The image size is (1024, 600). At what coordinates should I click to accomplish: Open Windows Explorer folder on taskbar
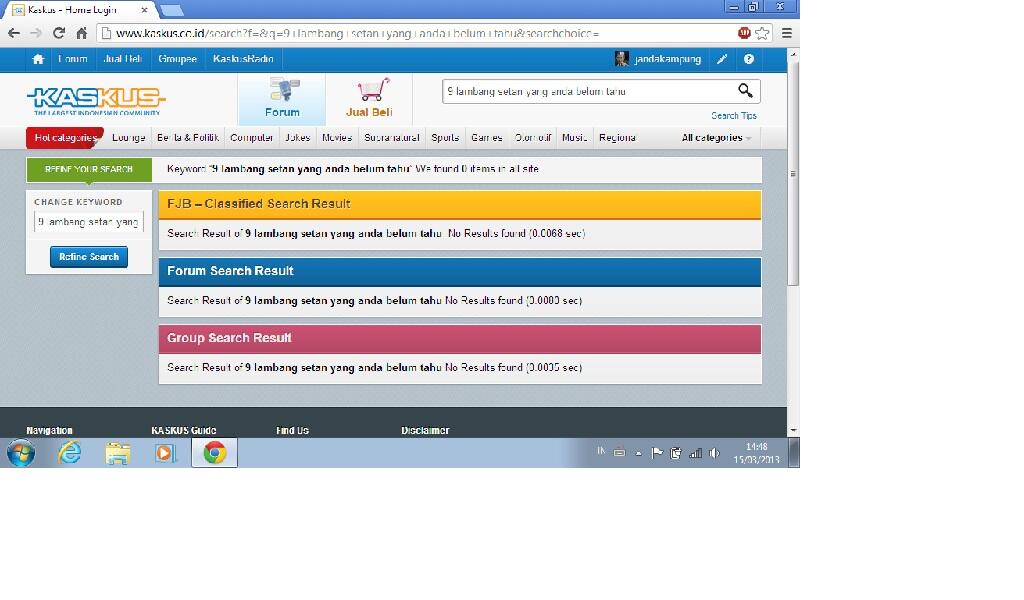pos(118,453)
